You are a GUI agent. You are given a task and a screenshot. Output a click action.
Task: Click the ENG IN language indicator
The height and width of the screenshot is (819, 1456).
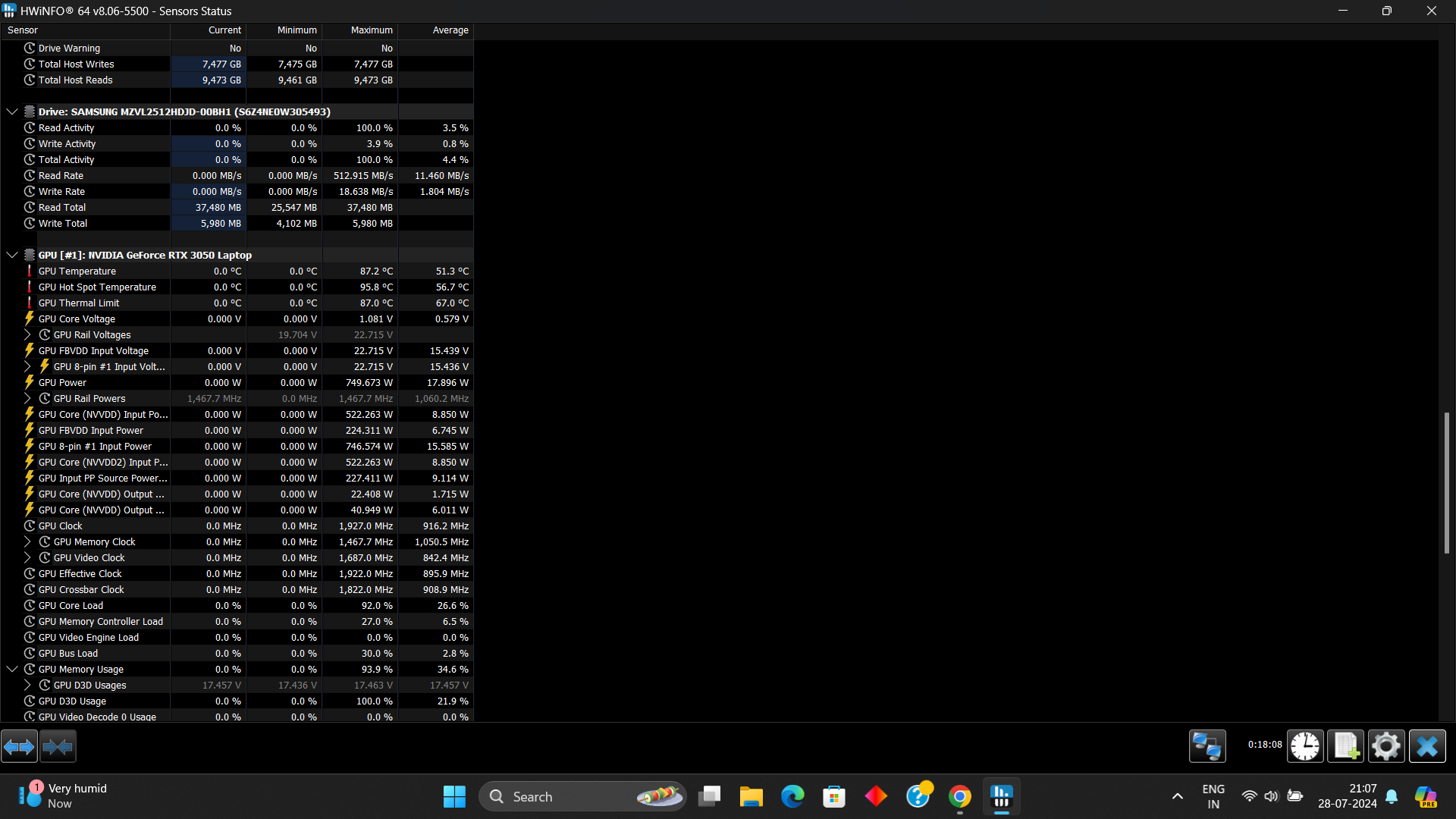click(x=1213, y=797)
